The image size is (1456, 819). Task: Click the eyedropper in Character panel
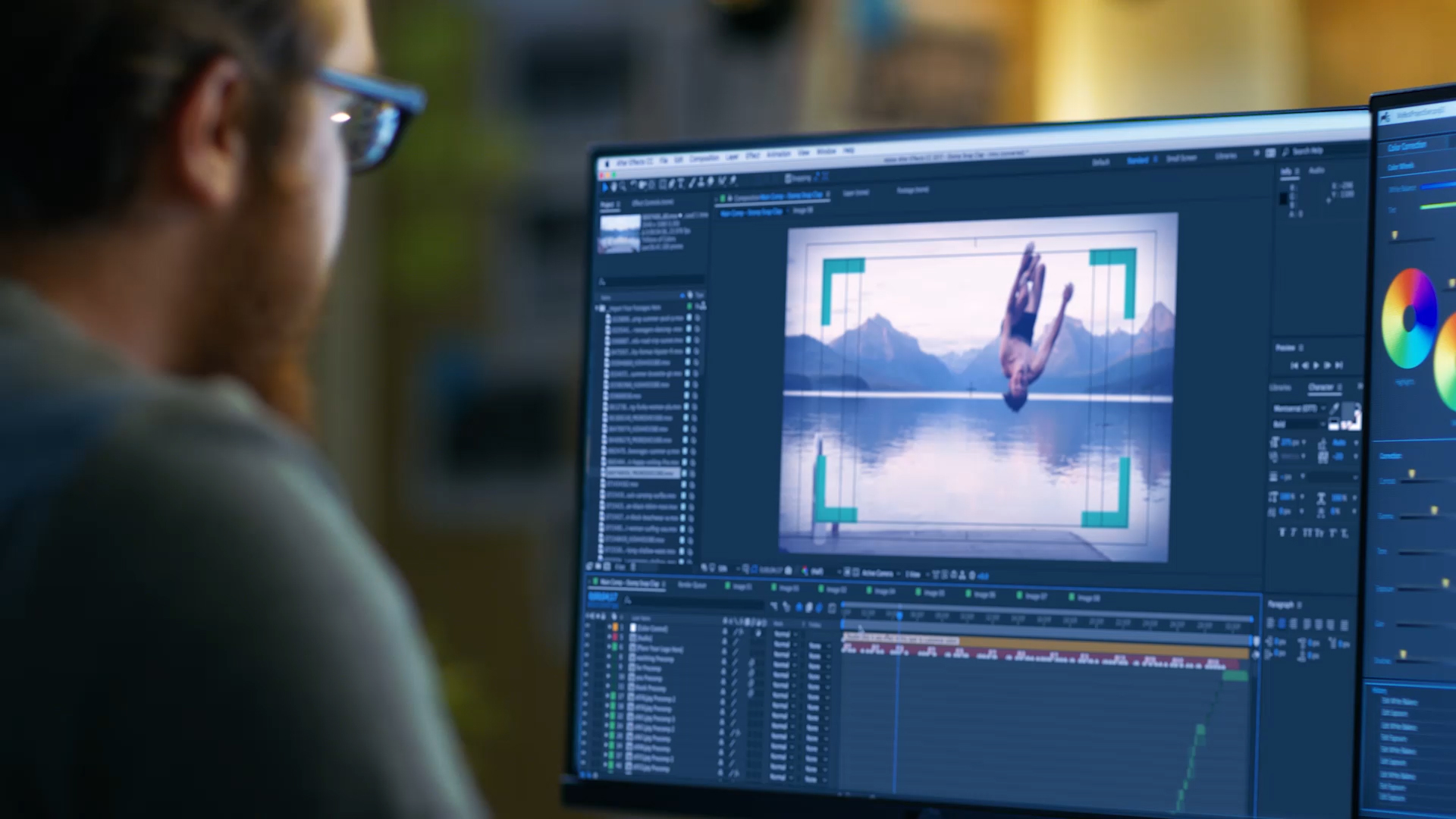1335,409
